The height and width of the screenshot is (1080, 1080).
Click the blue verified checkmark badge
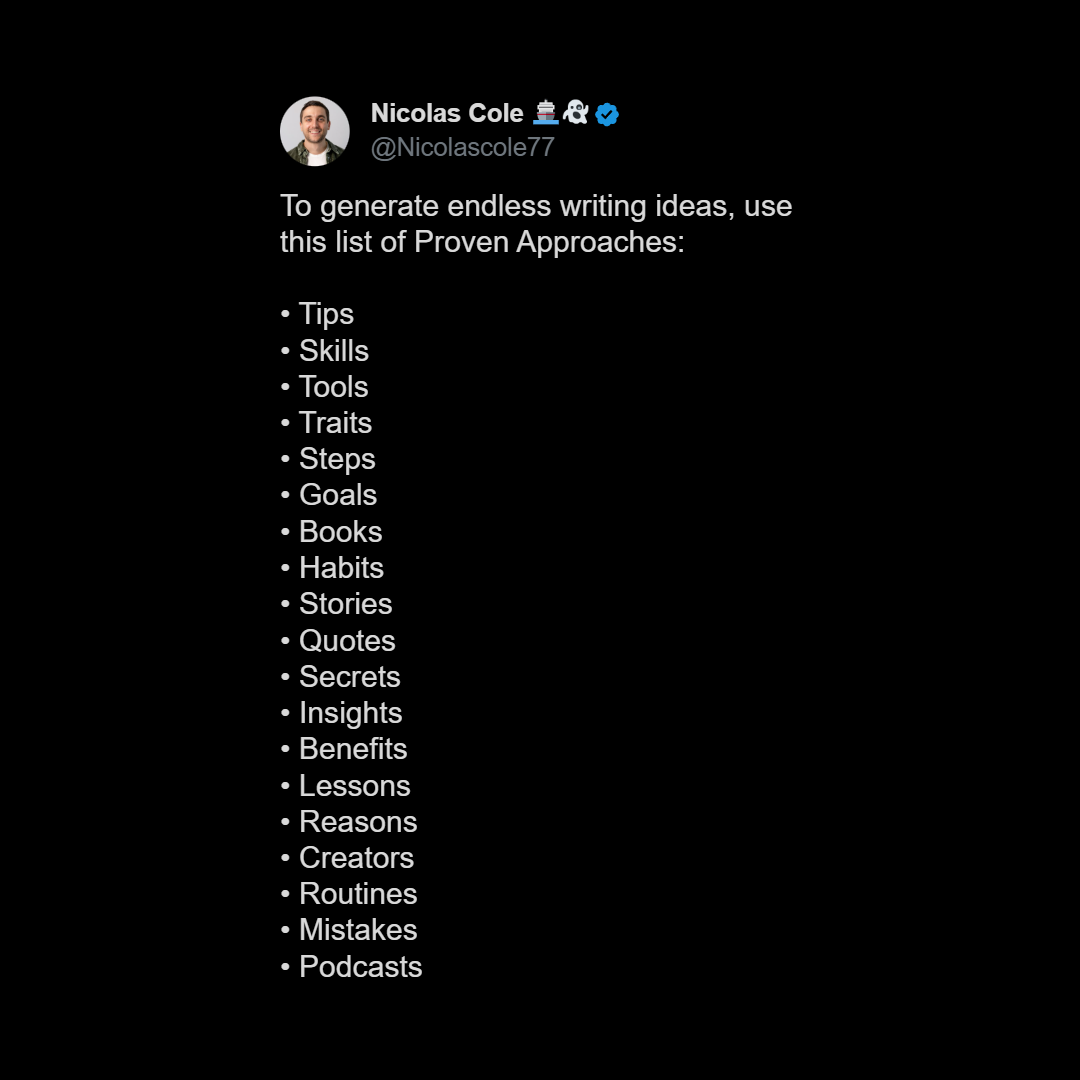[x=607, y=114]
